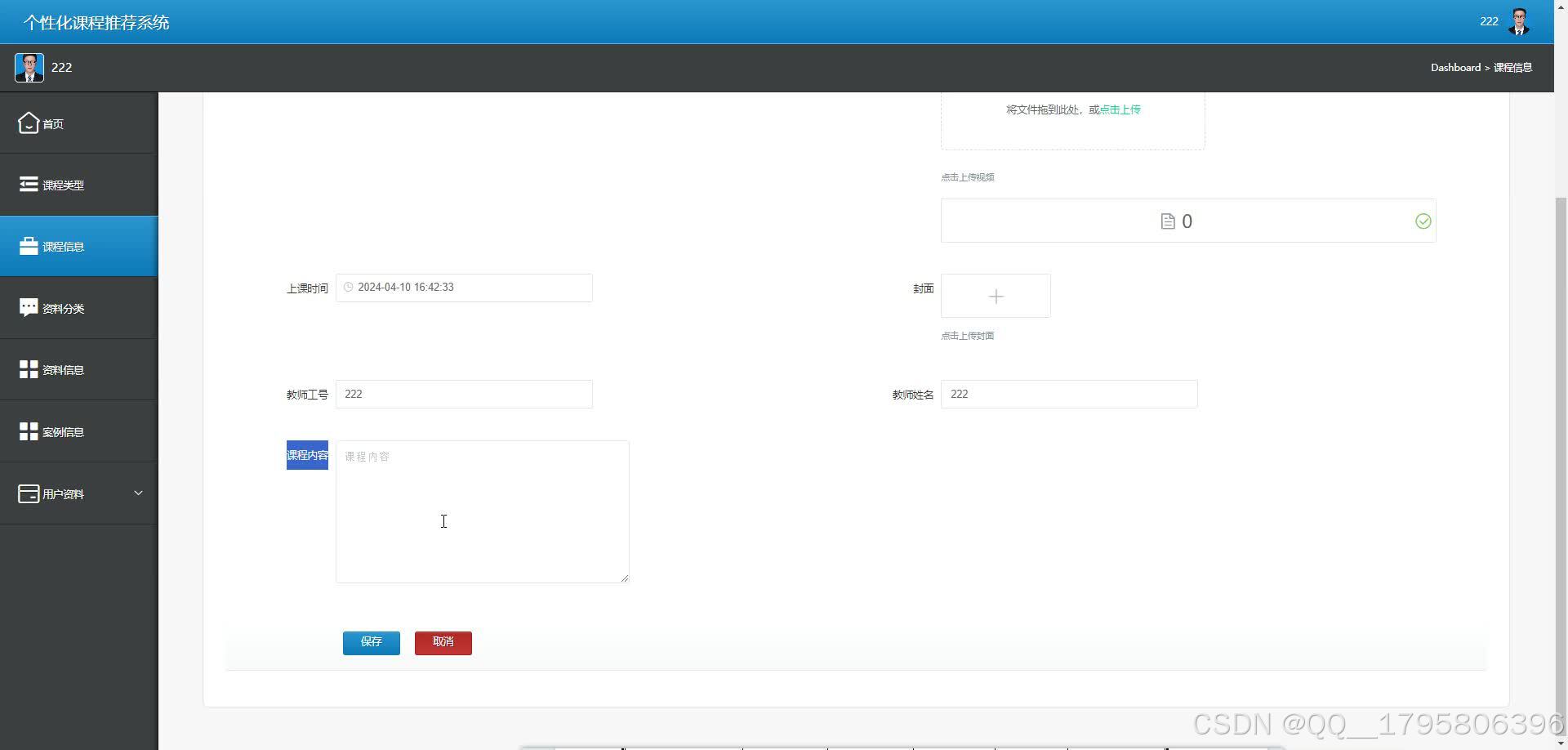The width and height of the screenshot is (1568, 750).
Task: Click the briefcase icon for 课程信息
Action: click(x=29, y=246)
